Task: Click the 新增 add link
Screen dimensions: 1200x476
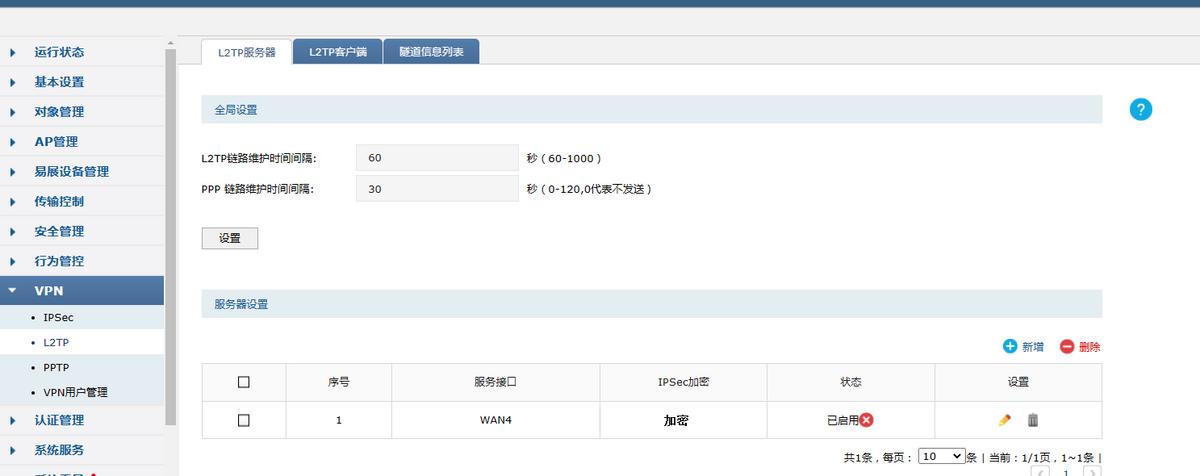Action: pyautogui.click(x=1033, y=347)
